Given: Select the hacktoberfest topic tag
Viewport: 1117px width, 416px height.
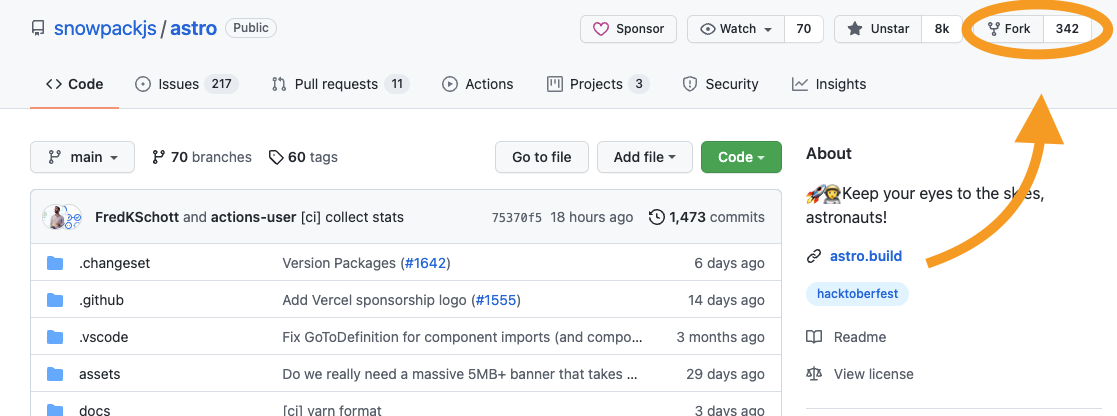Looking at the screenshot, I should pyautogui.click(x=857, y=293).
